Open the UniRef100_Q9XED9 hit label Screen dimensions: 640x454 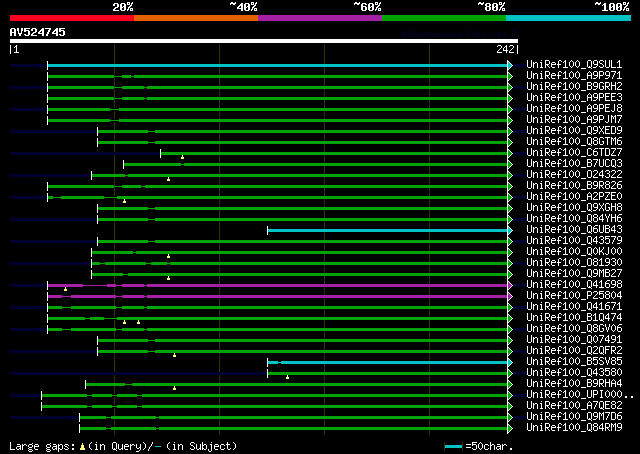click(x=574, y=131)
